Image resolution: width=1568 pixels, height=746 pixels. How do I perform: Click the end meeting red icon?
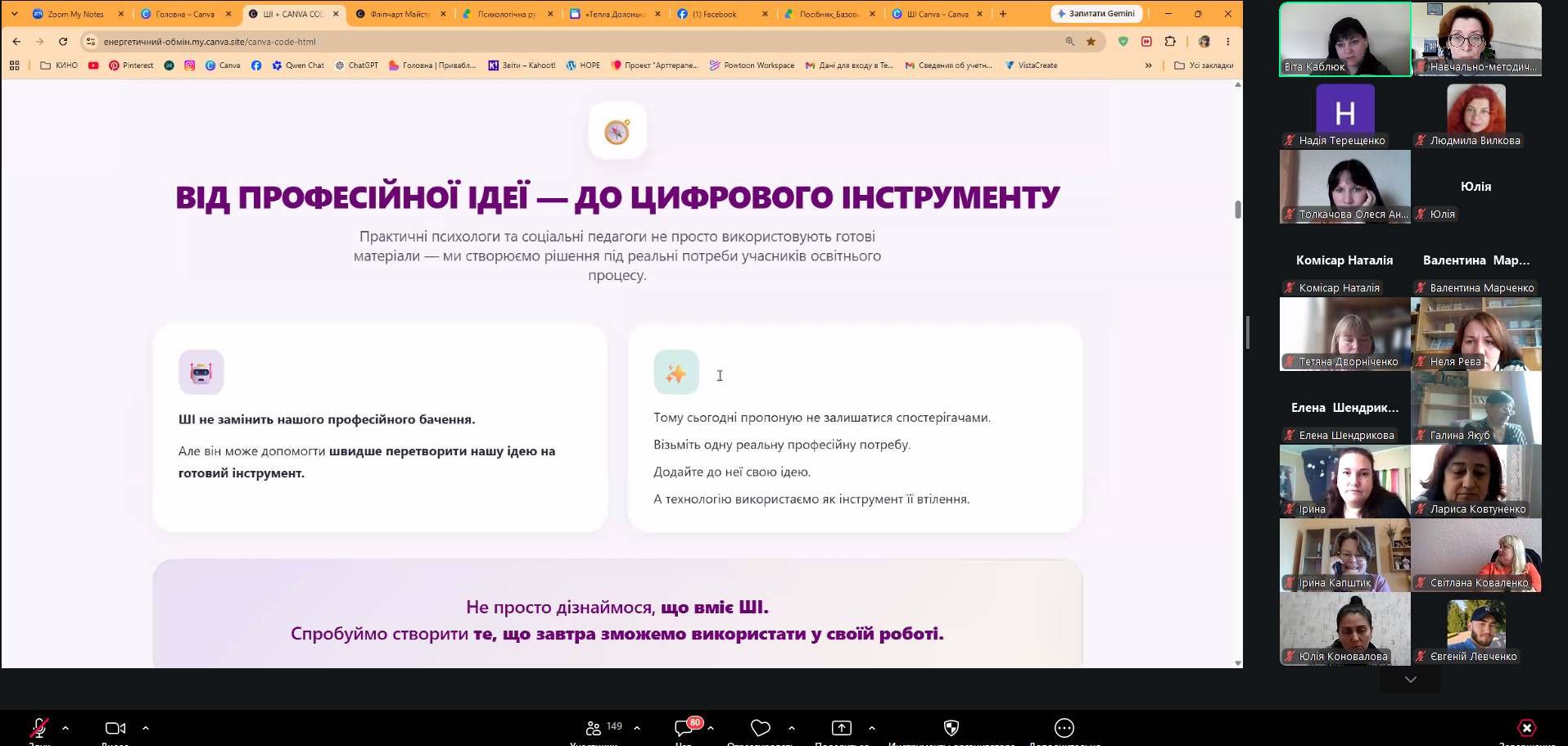[1527, 727]
